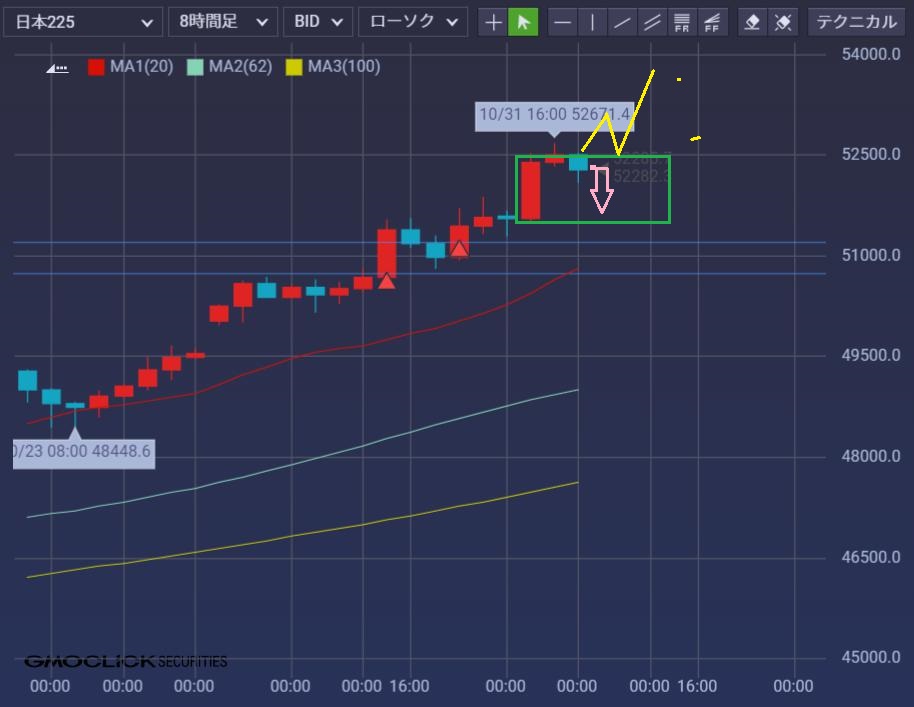Choose the vertical line drawing tool
The image size is (914, 707).
[593, 22]
